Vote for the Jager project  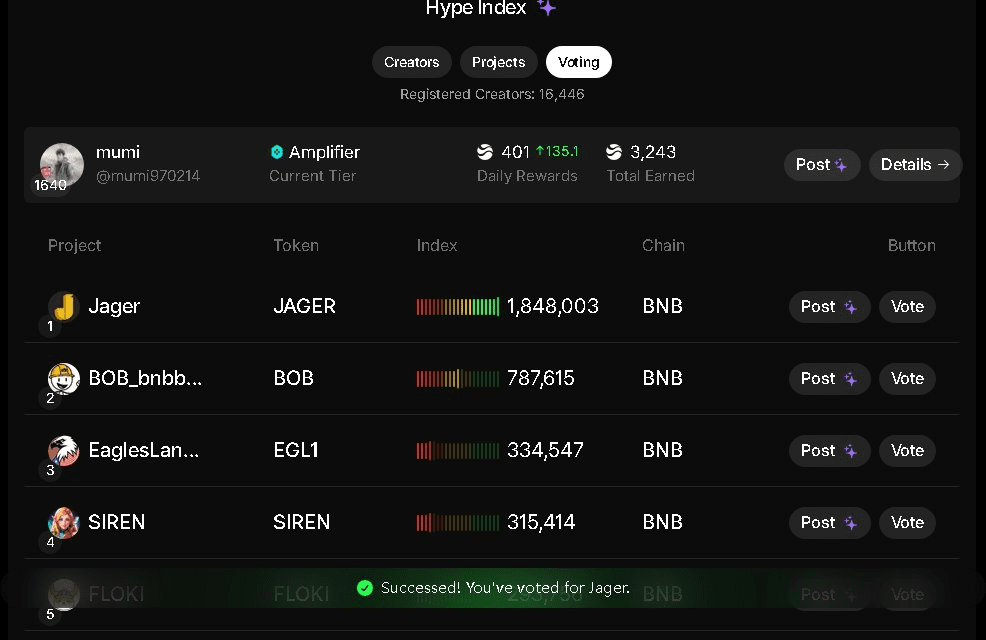907,307
